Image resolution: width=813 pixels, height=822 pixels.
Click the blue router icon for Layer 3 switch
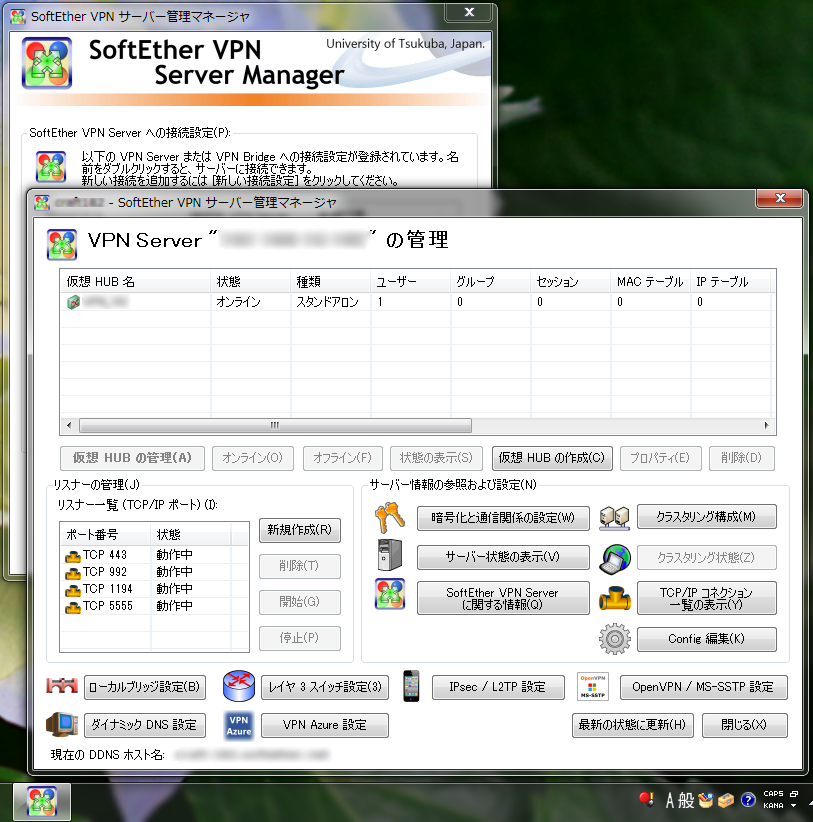(239, 686)
